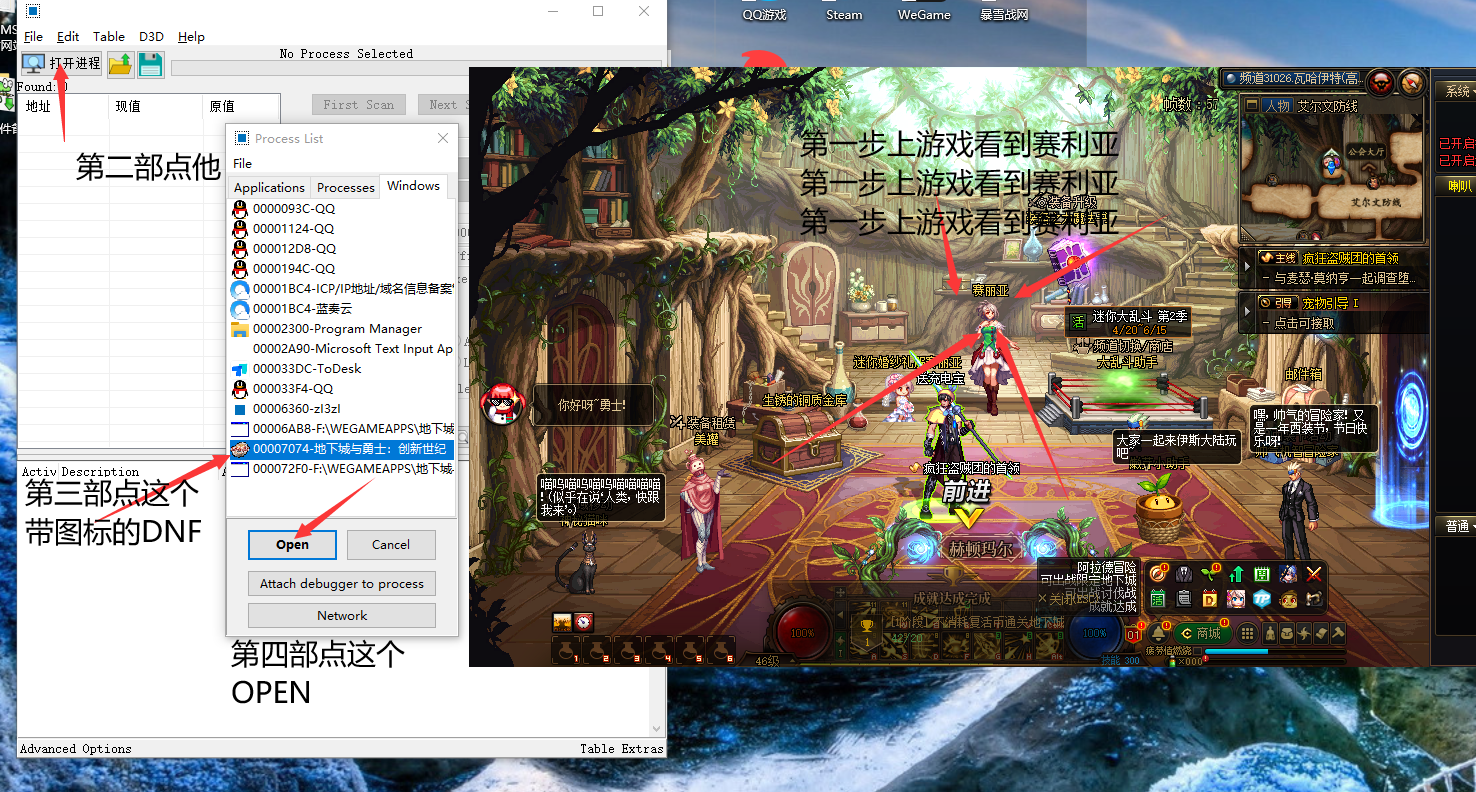The height and width of the screenshot is (792, 1476).
Task: Open the 系统 chat channel dropdown
Action: coord(1454,91)
